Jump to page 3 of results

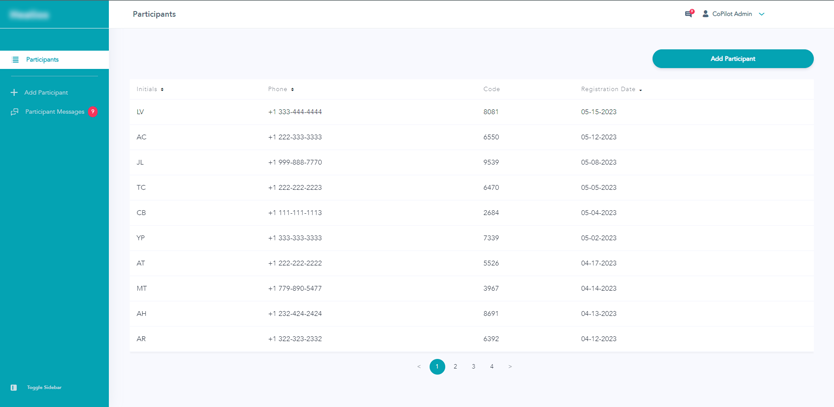tap(474, 367)
